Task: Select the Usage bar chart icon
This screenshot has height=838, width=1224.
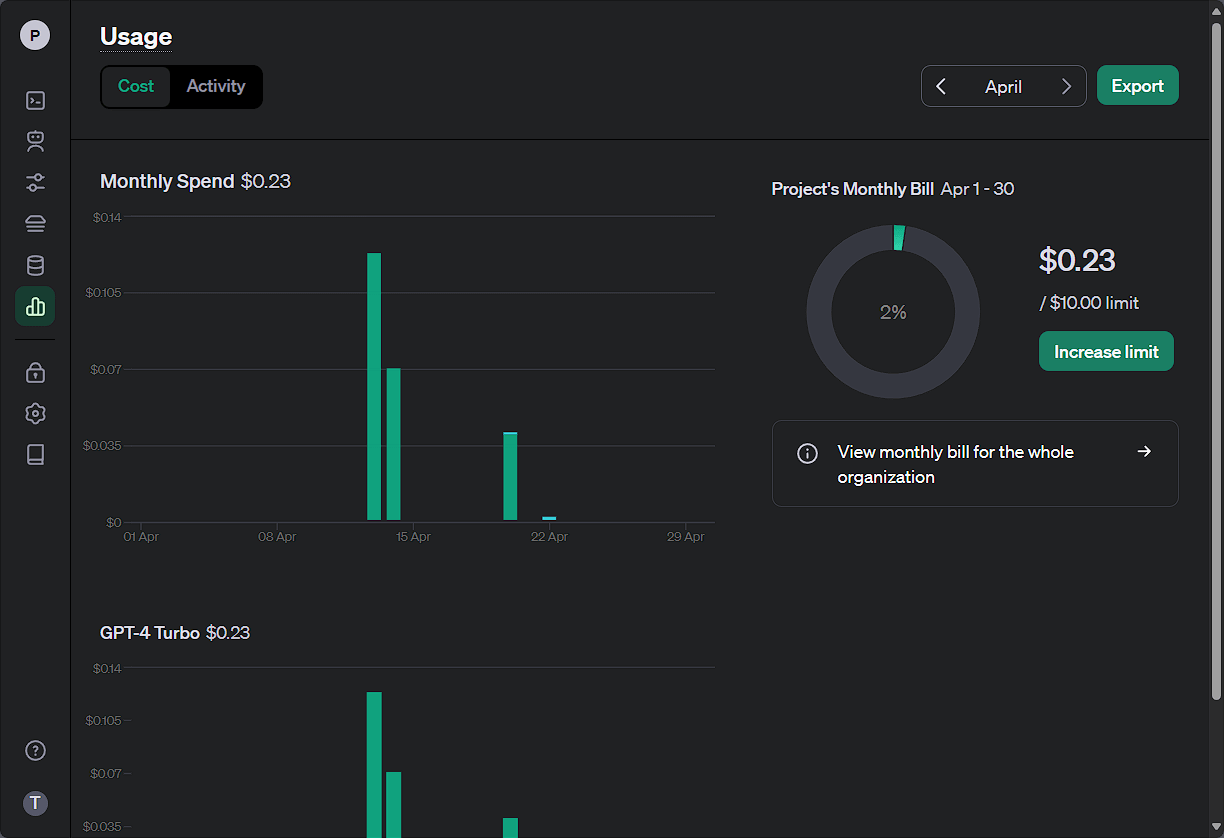Action: [x=35, y=306]
